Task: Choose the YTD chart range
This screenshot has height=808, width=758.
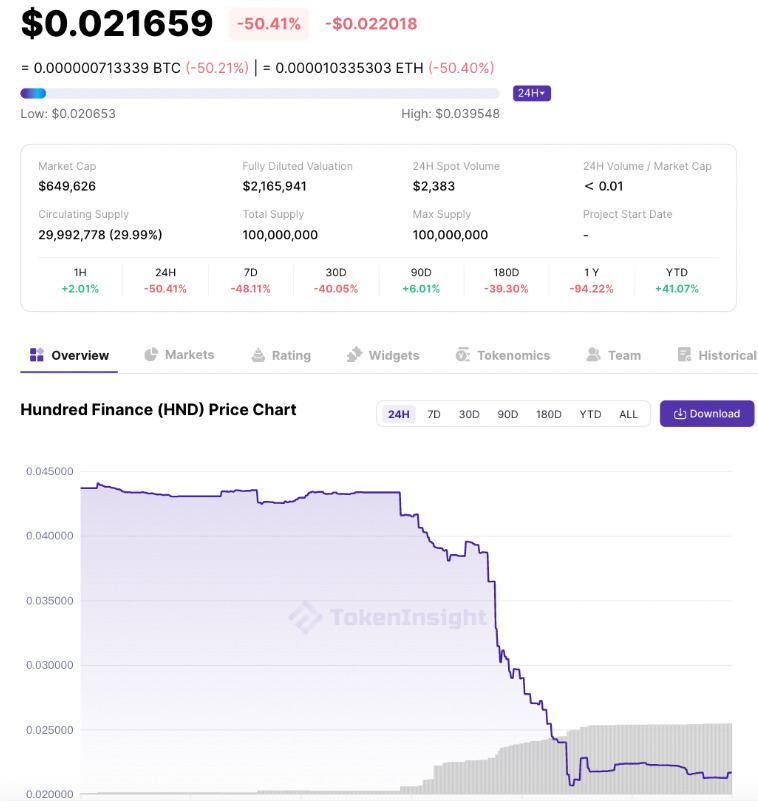Action: pyautogui.click(x=590, y=414)
